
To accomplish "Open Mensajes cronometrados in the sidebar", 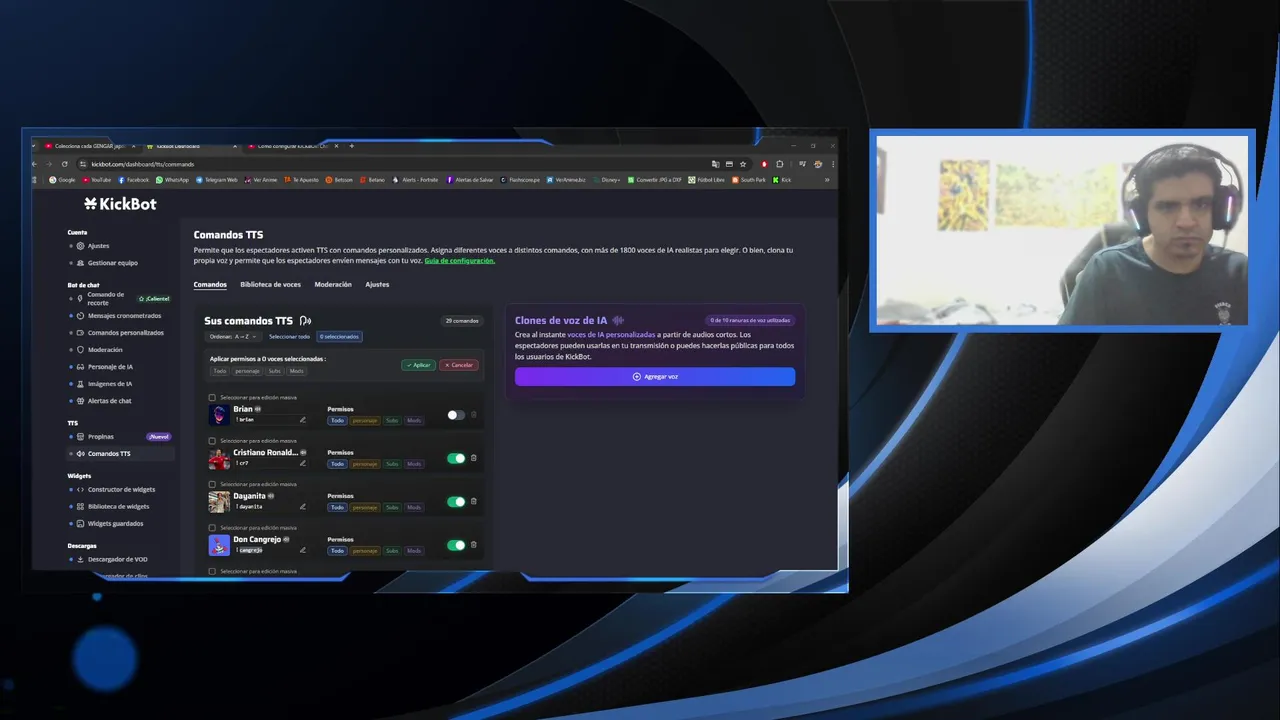I will coord(124,316).
